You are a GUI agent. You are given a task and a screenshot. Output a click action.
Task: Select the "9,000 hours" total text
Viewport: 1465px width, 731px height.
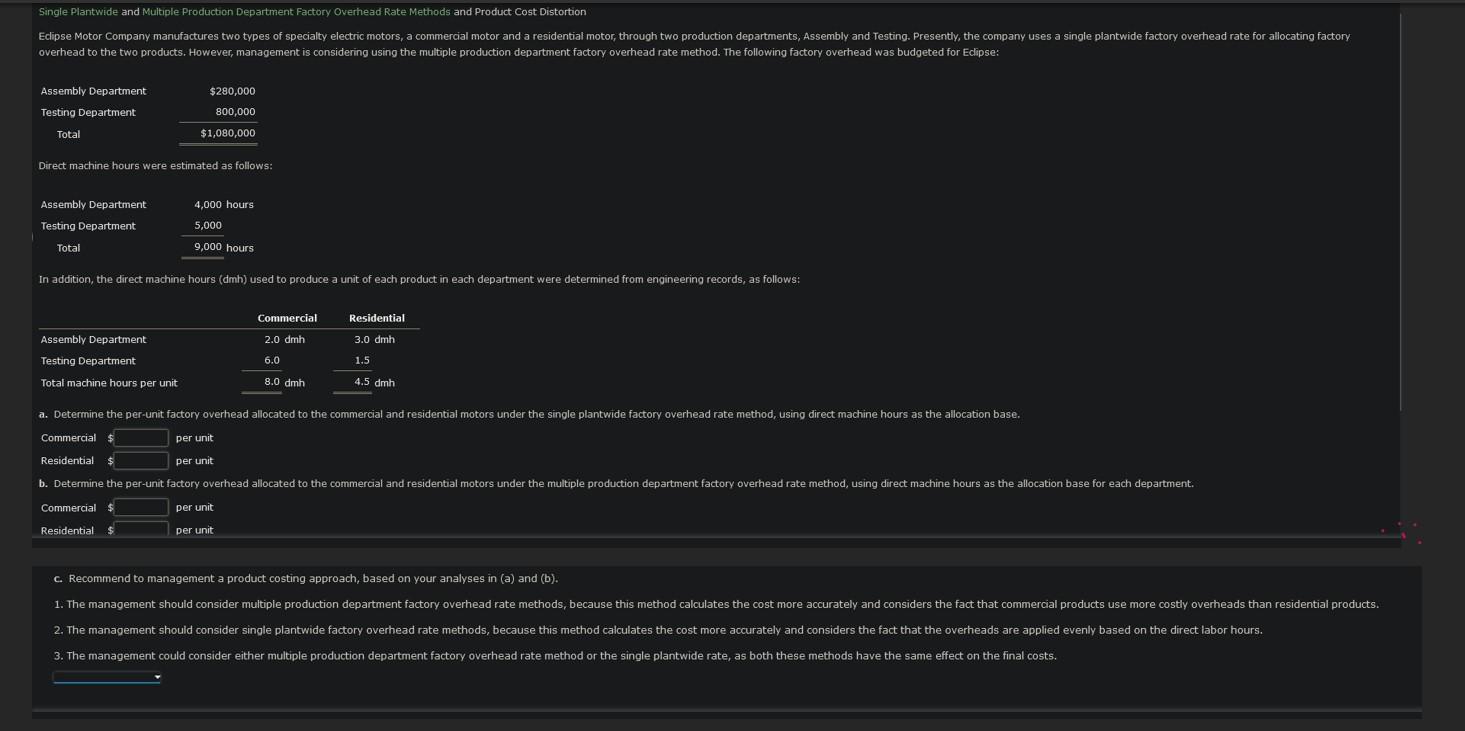(210, 247)
